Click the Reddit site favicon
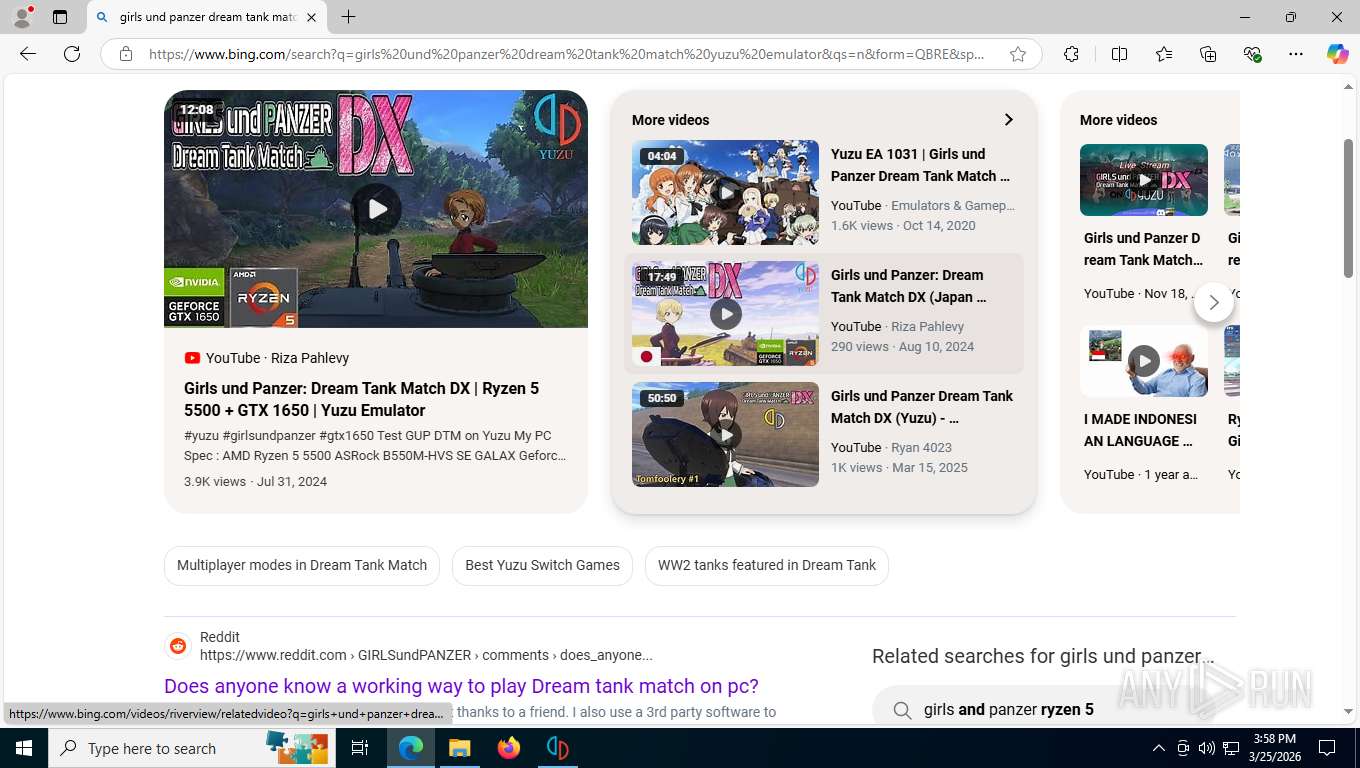 tap(178, 646)
